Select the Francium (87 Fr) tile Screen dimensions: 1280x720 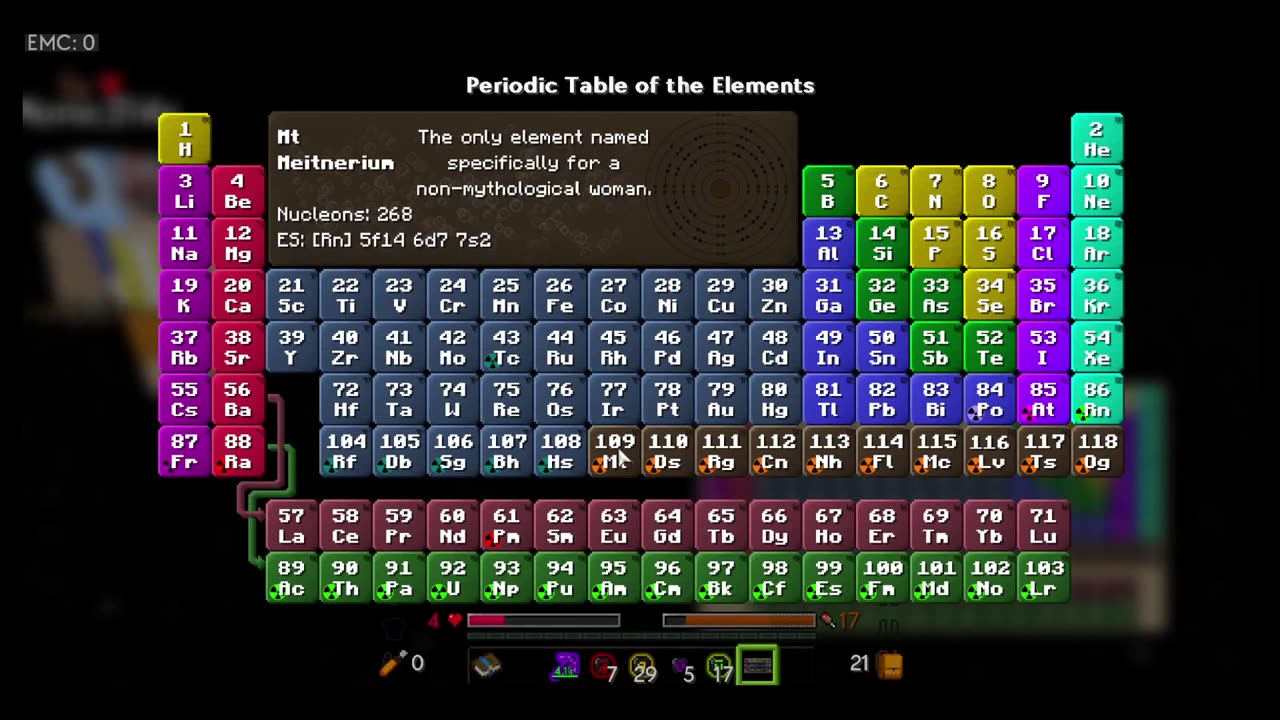click(185, 451)
